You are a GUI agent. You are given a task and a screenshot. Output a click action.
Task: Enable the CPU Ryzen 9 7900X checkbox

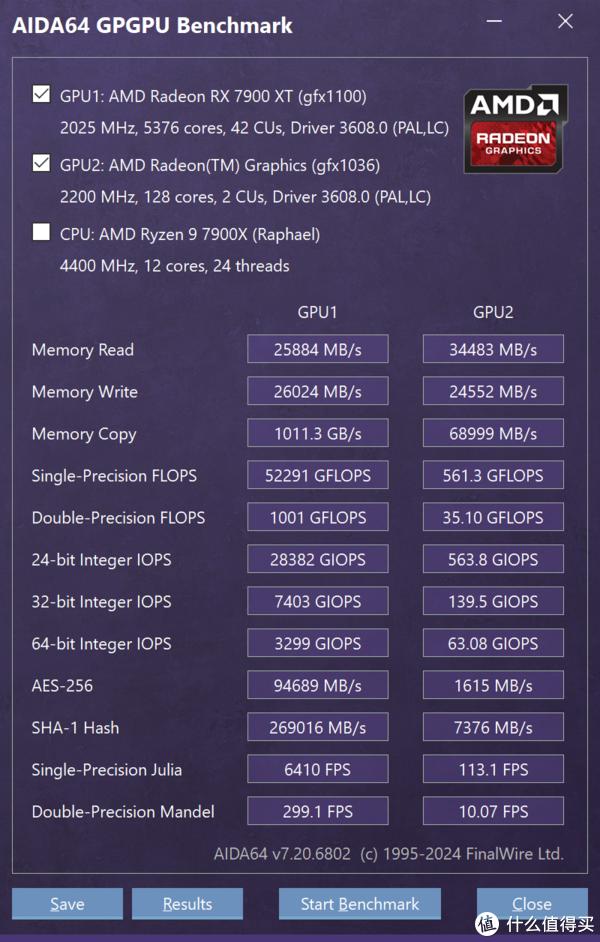pos(41,232)
